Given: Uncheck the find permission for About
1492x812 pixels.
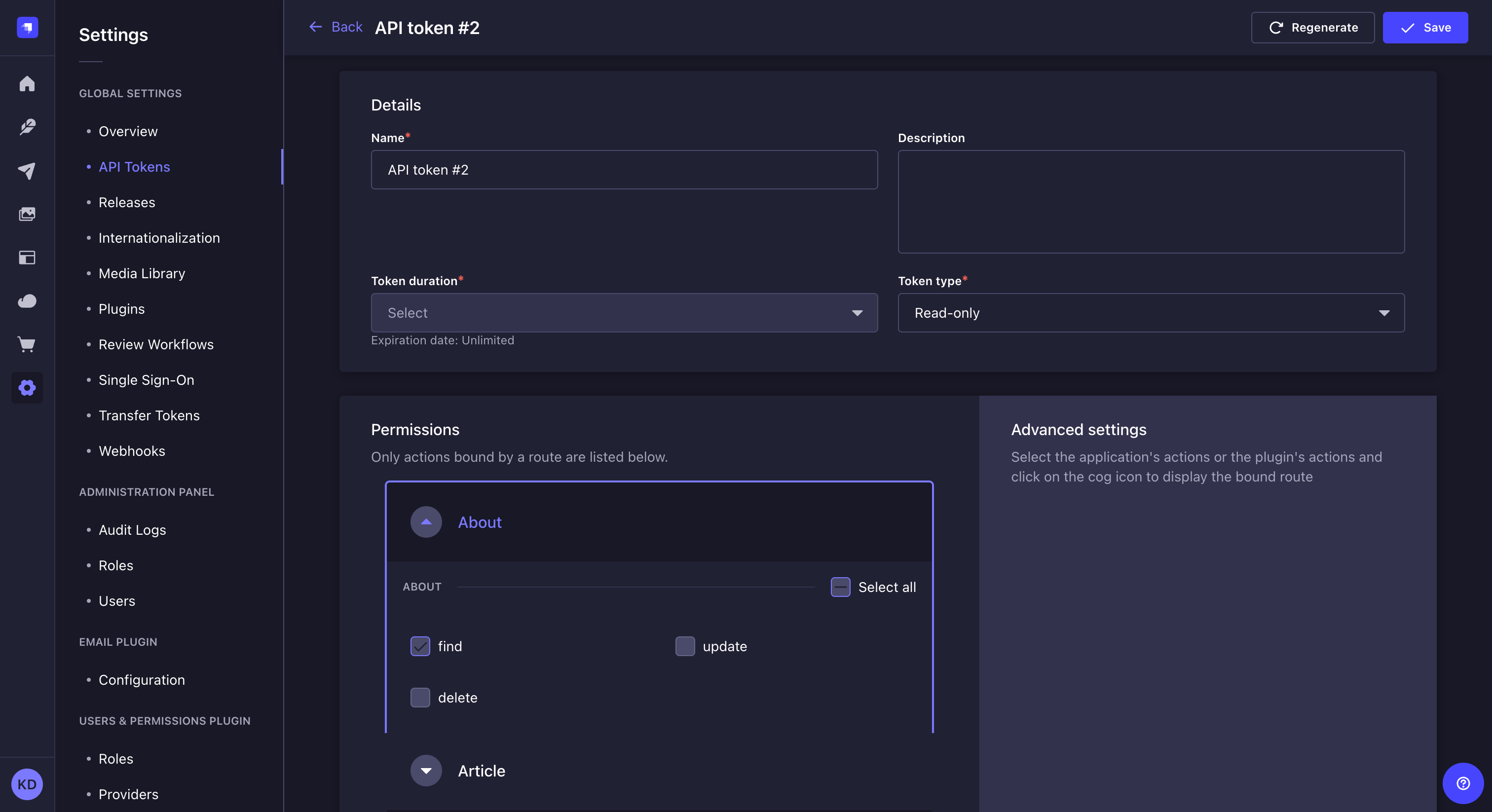Looking at the screenshot, I should click(420, 646).
